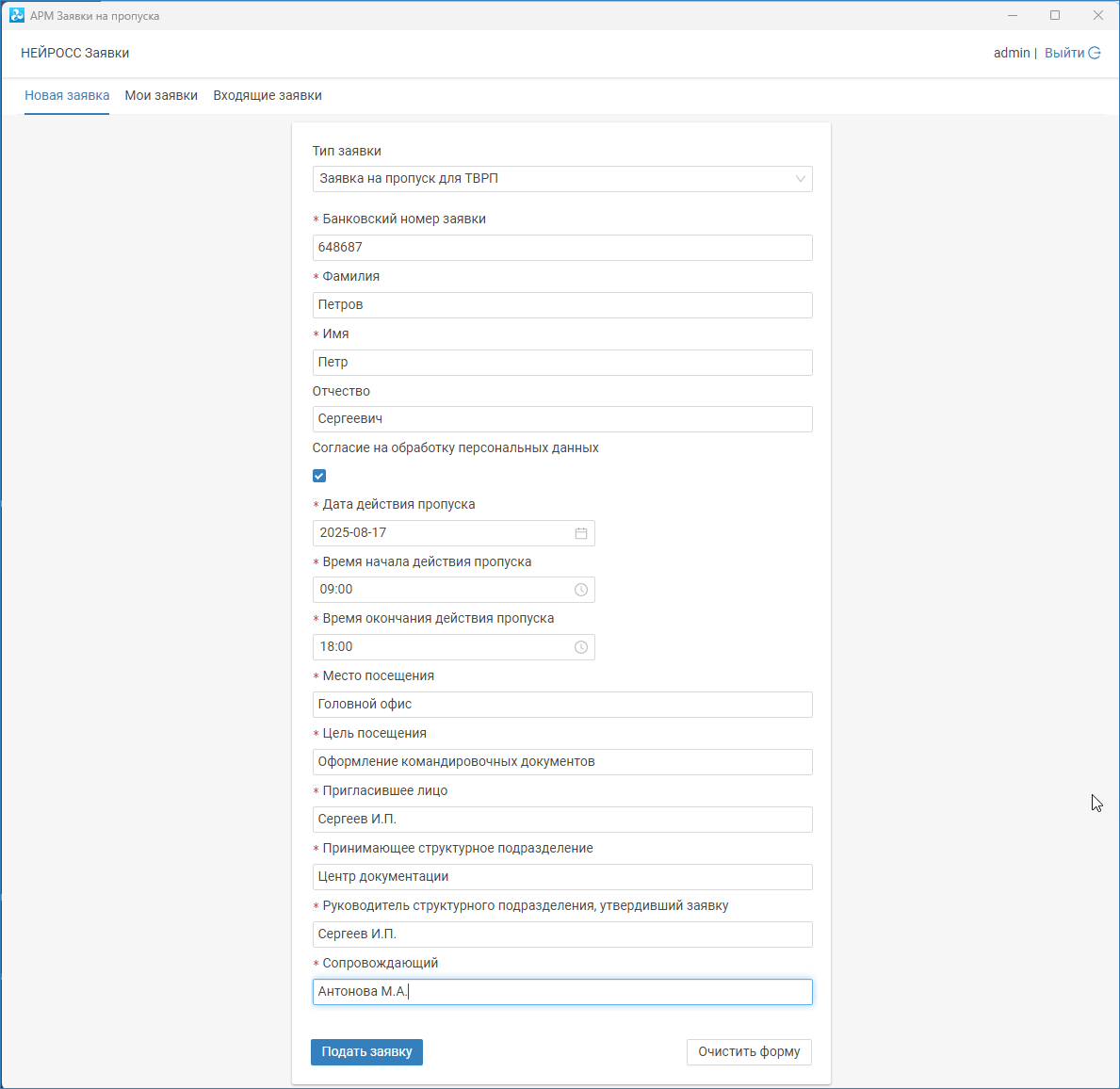Open the Входящие заявки tab

pos(268,95)
